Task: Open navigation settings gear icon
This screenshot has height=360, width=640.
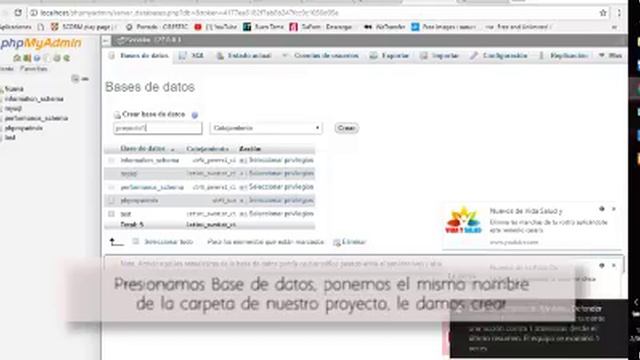Action: pyautogui.click(x=57, y=58)
